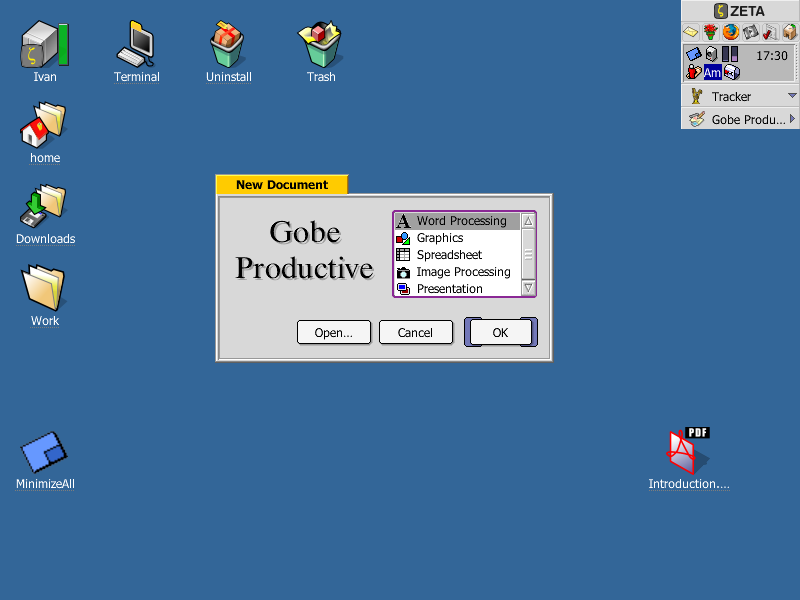Click the "Spreadsheet" list row text
The width and height of the screenshot is (800, 600).
[x=449, y=255]
